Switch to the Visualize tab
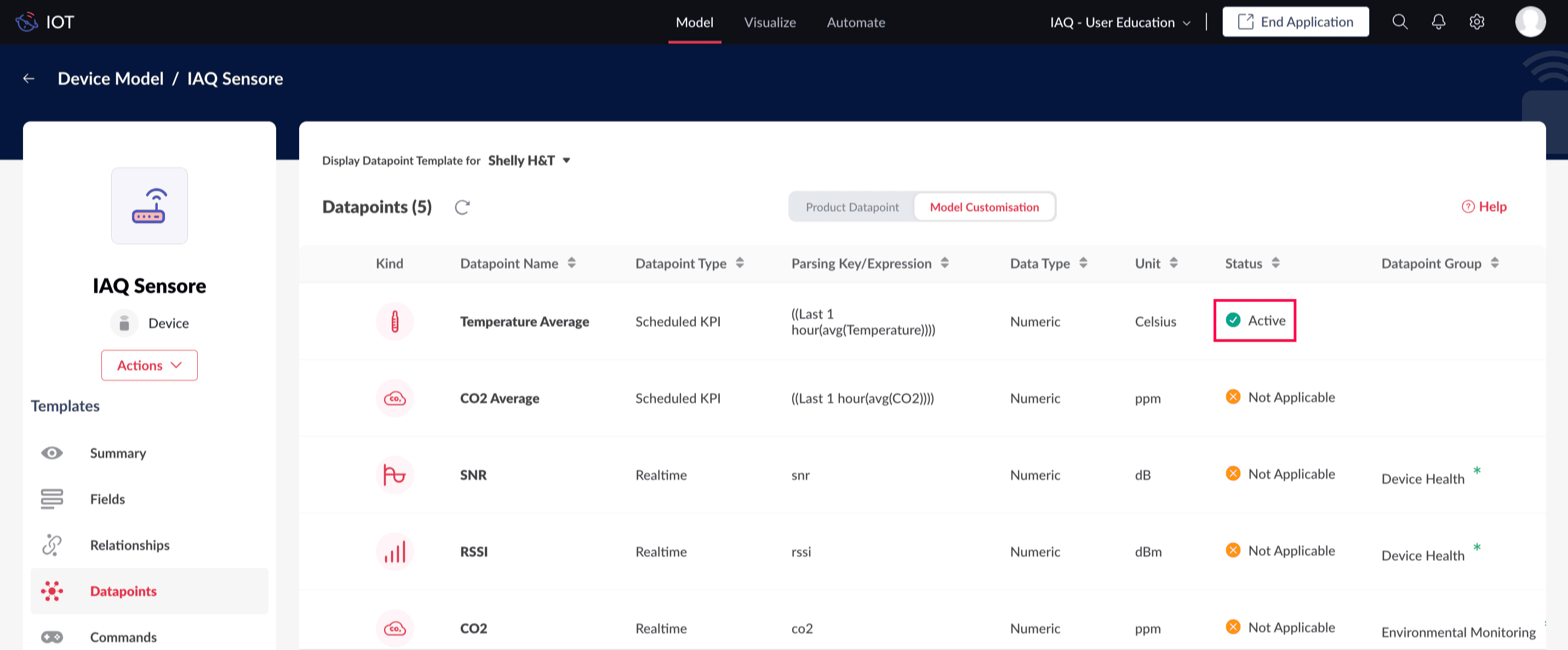 (769, 22)
